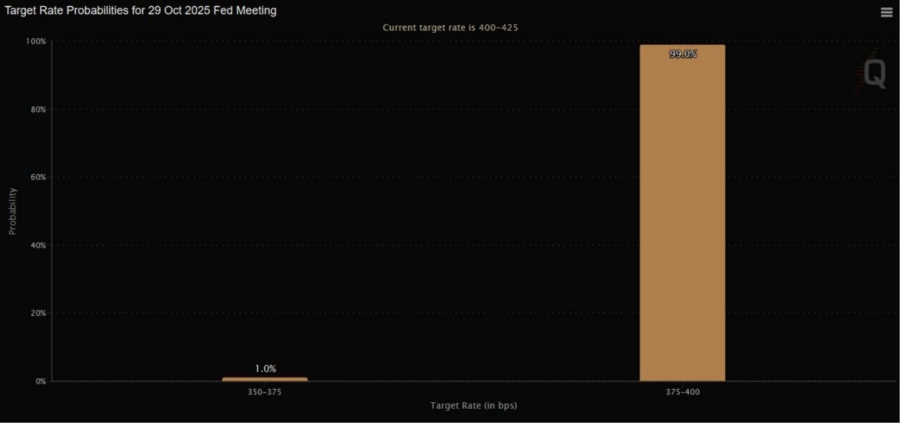Click the 20% y-axis tick label
Image resolution: width=900 pixels, height=423 pixels.
[38, 313]
